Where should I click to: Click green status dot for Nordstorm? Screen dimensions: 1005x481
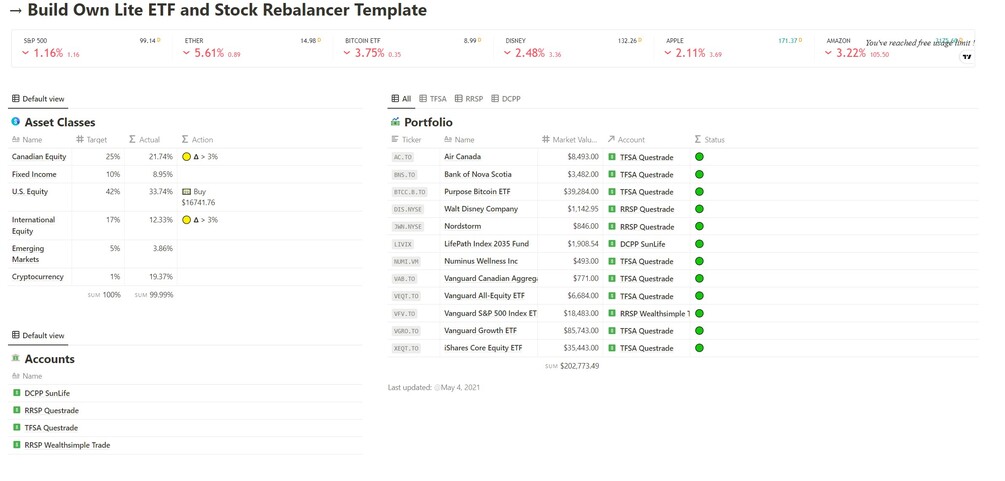point(699,226)
